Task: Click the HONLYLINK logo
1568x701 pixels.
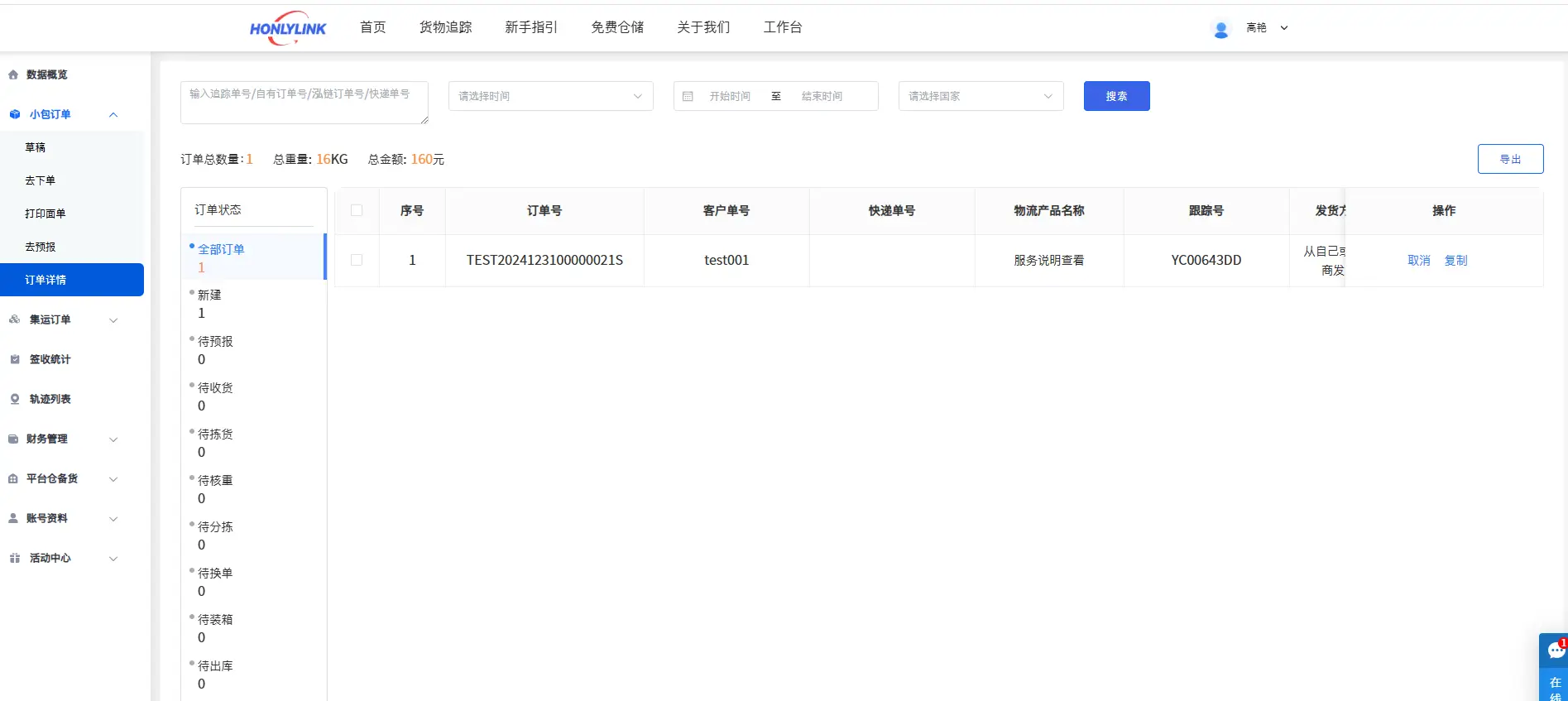Action: pos(288,28)
